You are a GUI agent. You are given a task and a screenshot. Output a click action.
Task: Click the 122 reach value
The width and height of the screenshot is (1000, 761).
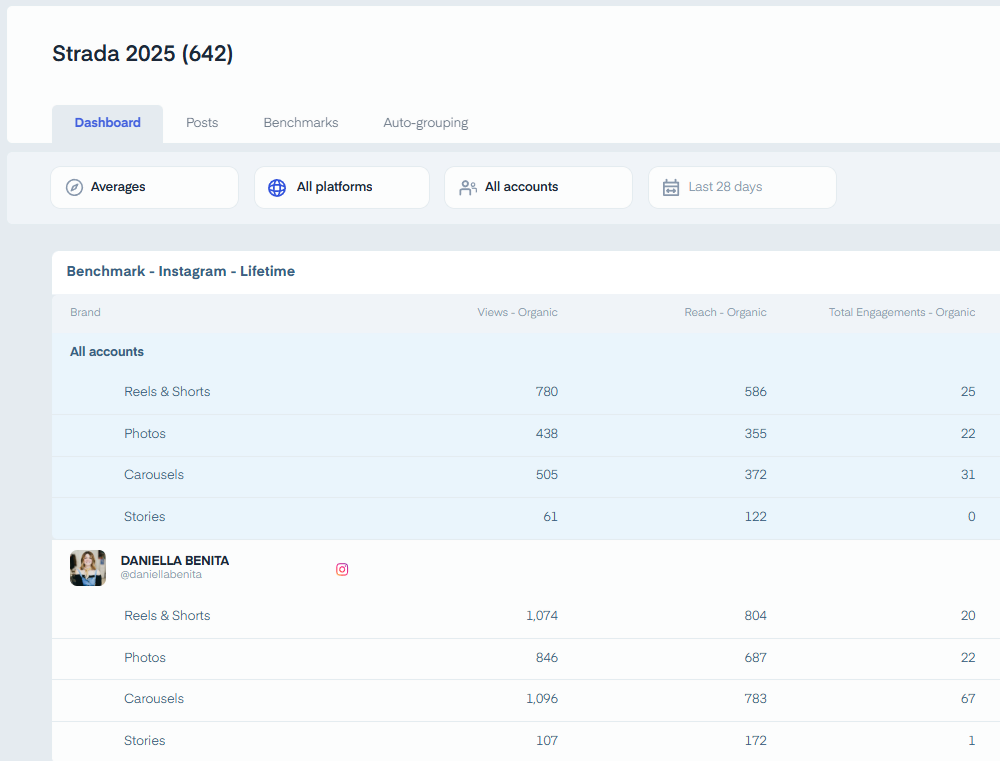pos(756,517)
